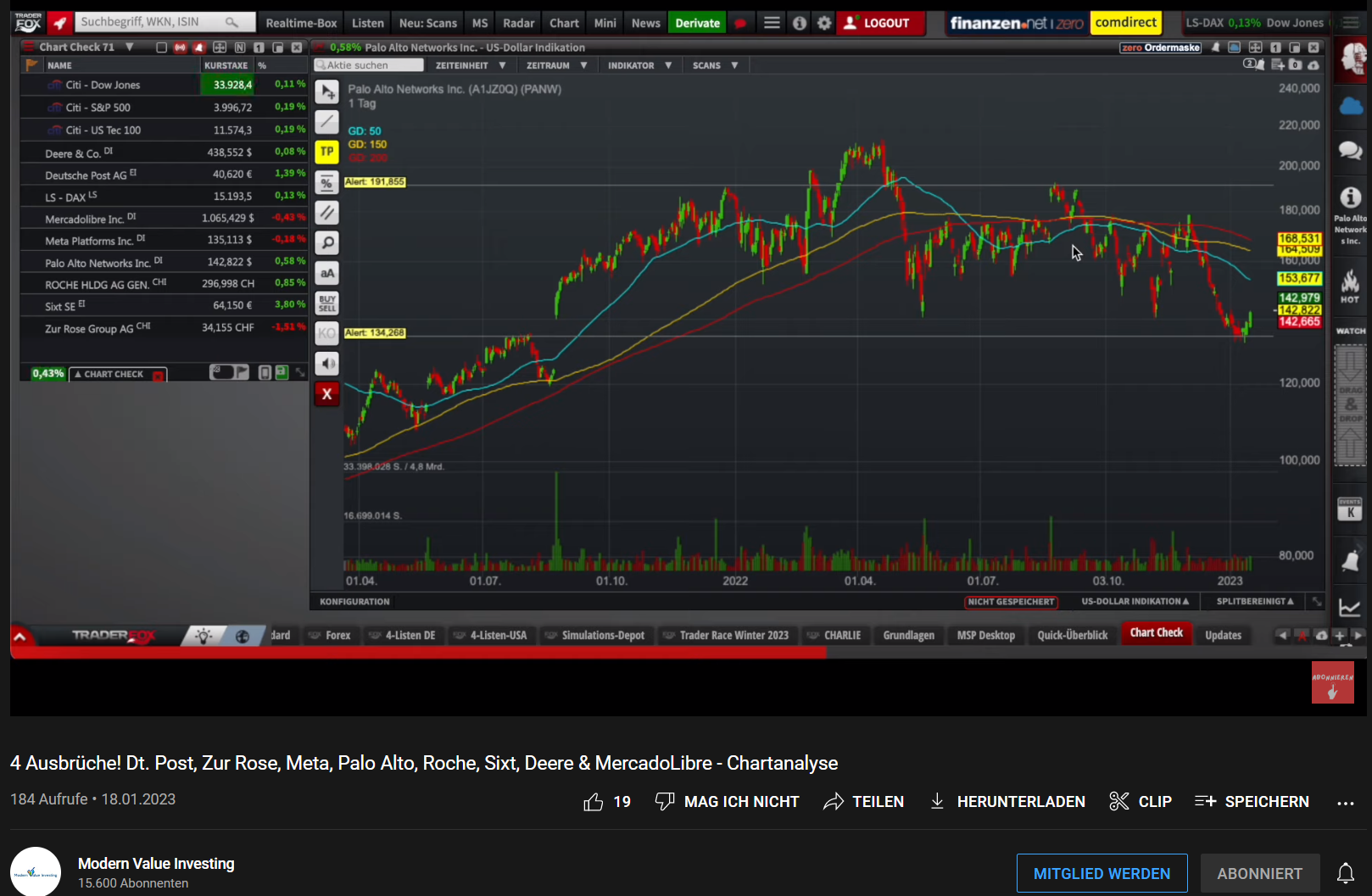Click the settings gear icon in top bar
The height and width of the screenshot is (896, 1372).
[x=824, y=23]
